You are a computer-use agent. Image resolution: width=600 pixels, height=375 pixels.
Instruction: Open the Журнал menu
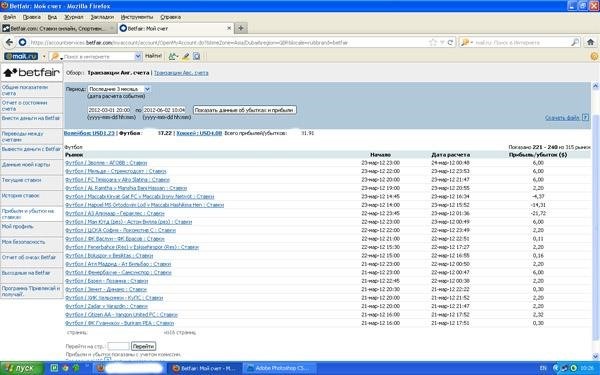pos(74,17)
